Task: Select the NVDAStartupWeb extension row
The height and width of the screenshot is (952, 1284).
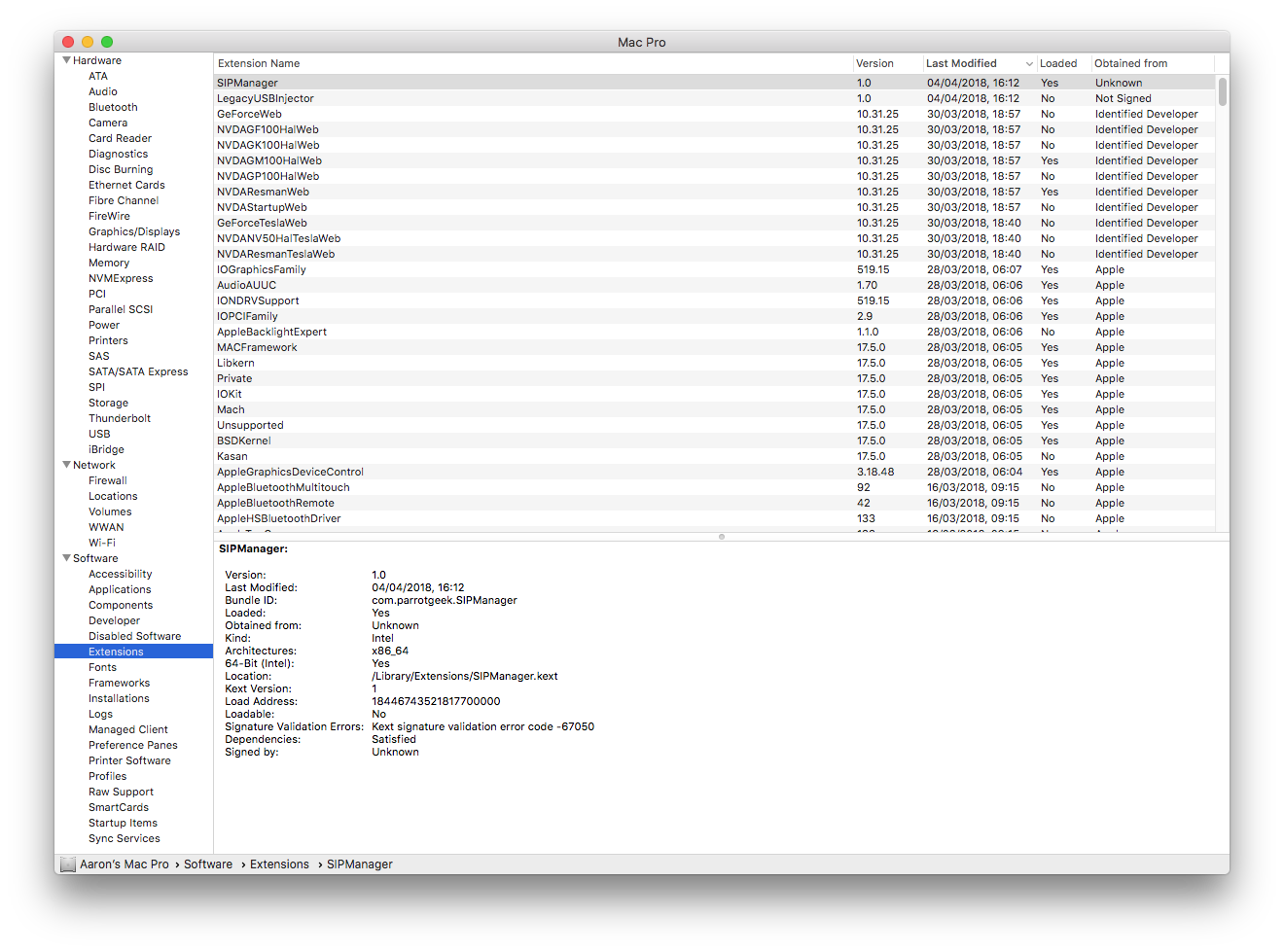Action: tap(714, 207)
